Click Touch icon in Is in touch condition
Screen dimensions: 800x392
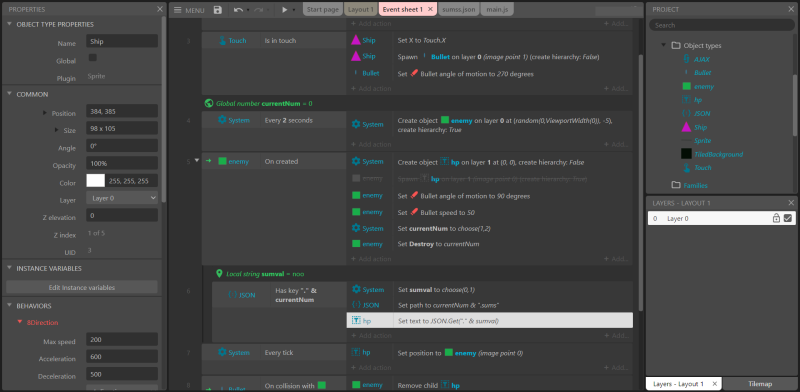[x=222, y=40]
